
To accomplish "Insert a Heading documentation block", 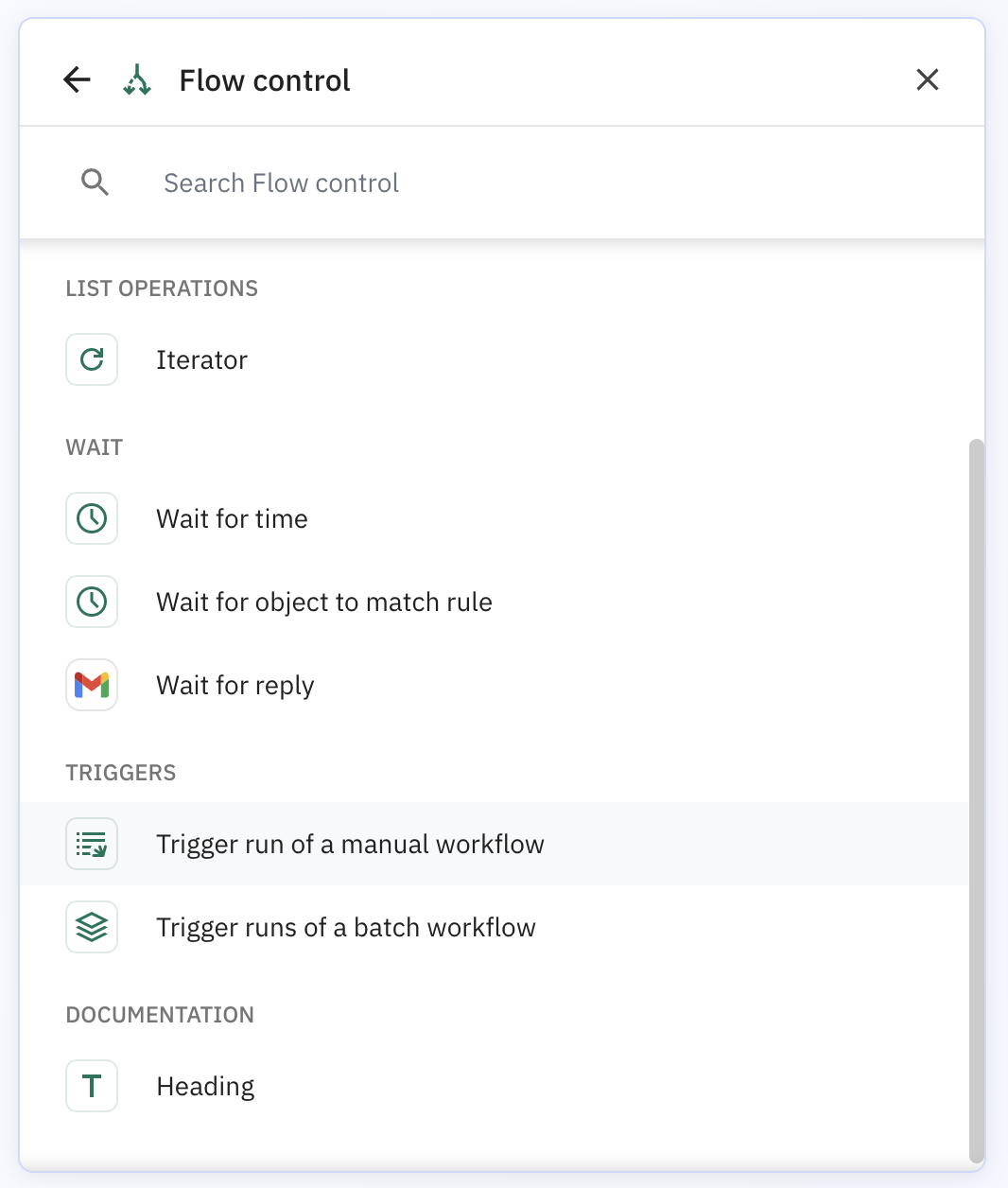I will [205, 1087].
